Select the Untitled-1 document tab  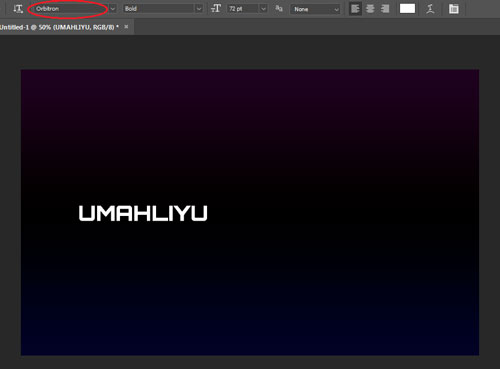(59, 27)
